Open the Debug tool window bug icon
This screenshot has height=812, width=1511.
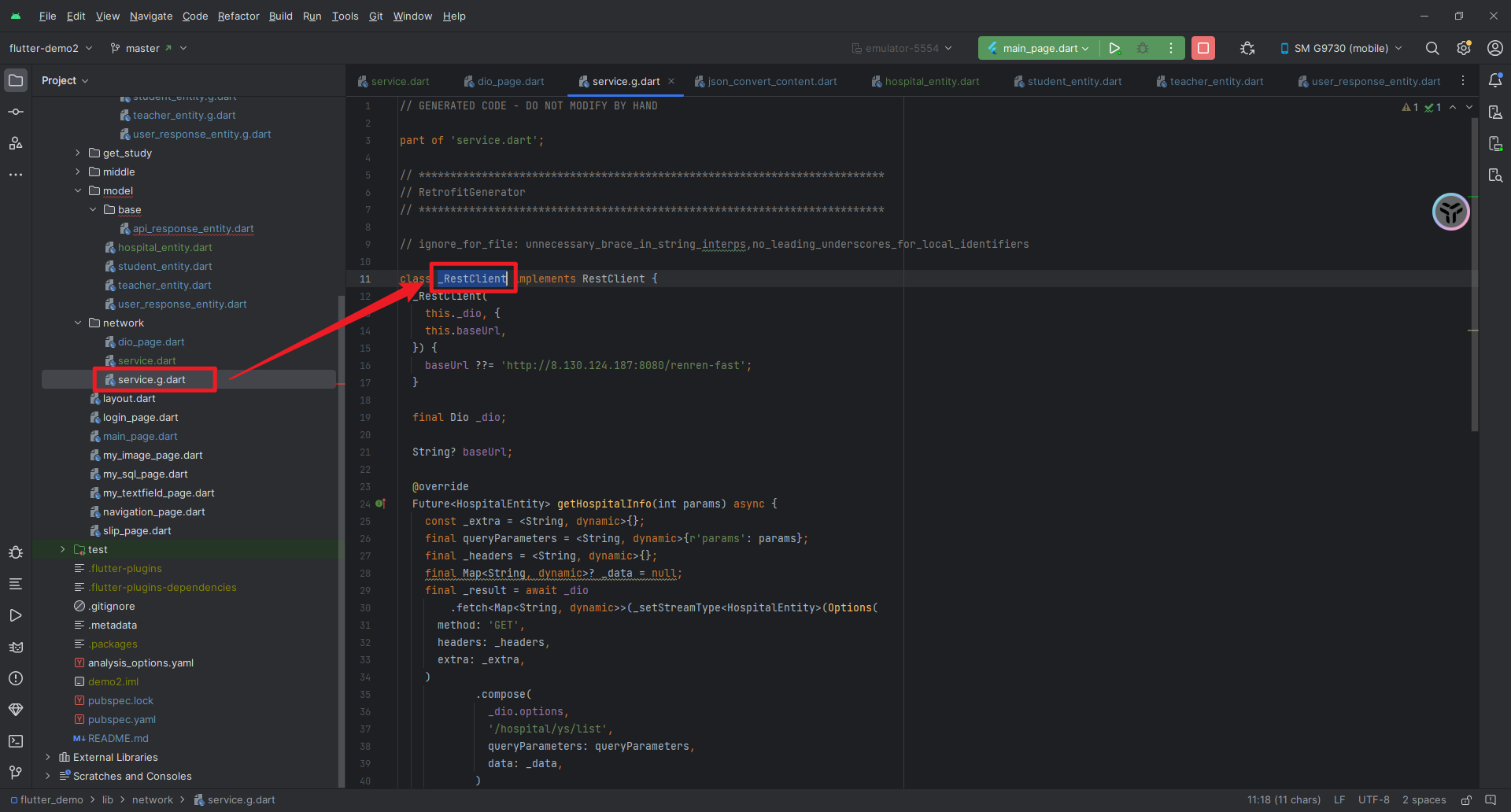coord(16,552)
